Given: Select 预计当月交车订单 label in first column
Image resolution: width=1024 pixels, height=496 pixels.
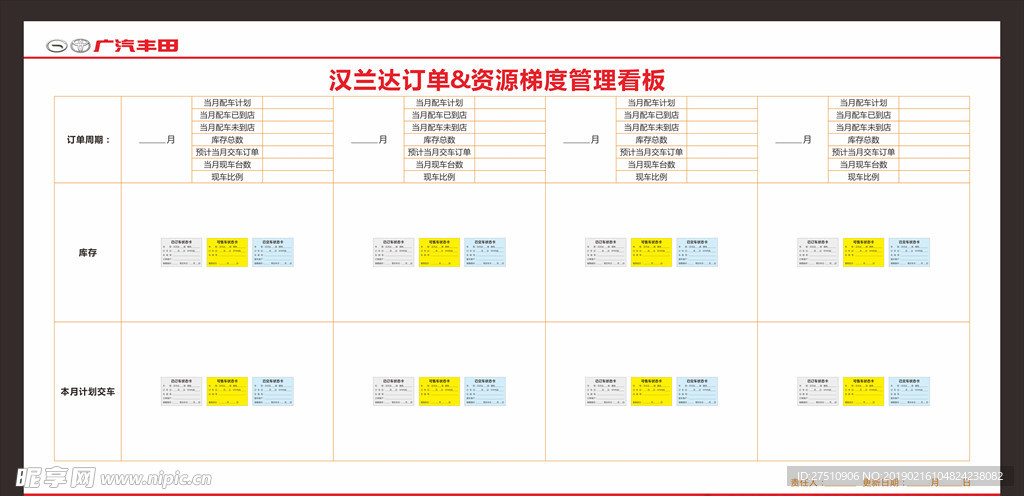Looking at the screenshot, I should [x=227, y=152].
